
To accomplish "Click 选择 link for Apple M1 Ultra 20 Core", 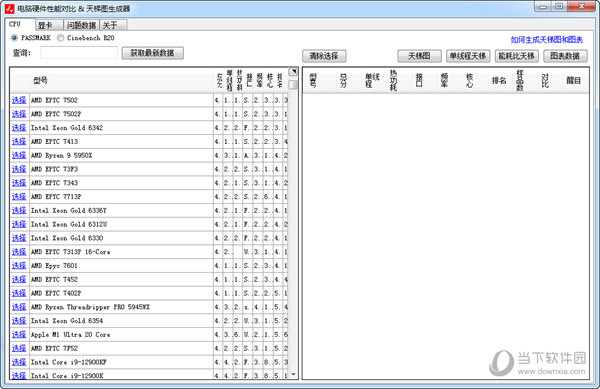I will point(19,334).
